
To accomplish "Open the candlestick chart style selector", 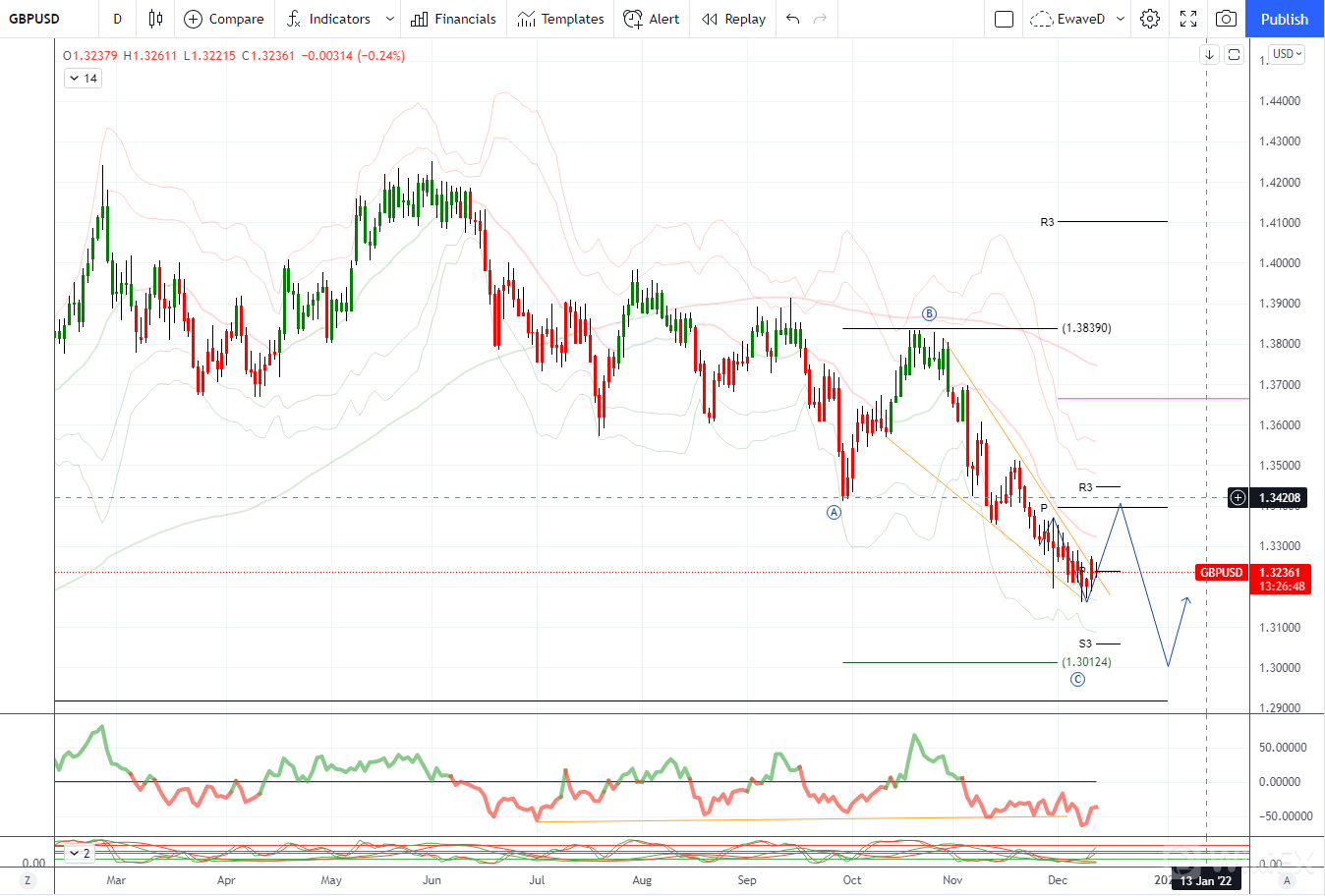I will [x=155, y=19].
